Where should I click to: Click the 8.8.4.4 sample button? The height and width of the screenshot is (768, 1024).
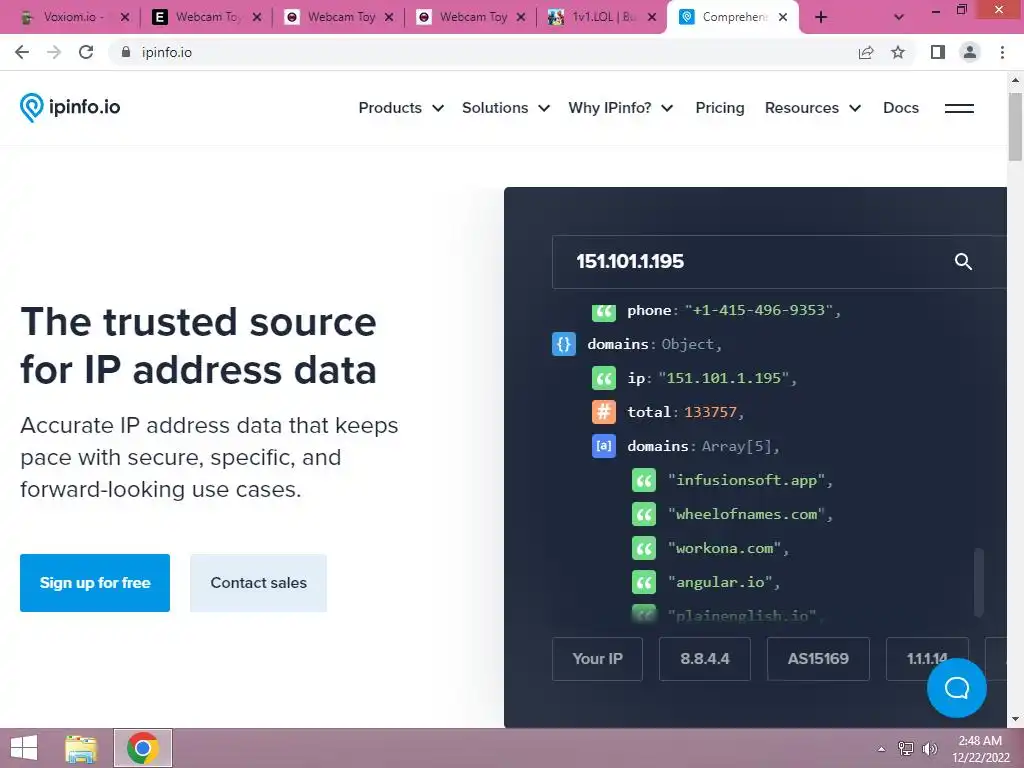pyautogui.click(x=705, y=659)
